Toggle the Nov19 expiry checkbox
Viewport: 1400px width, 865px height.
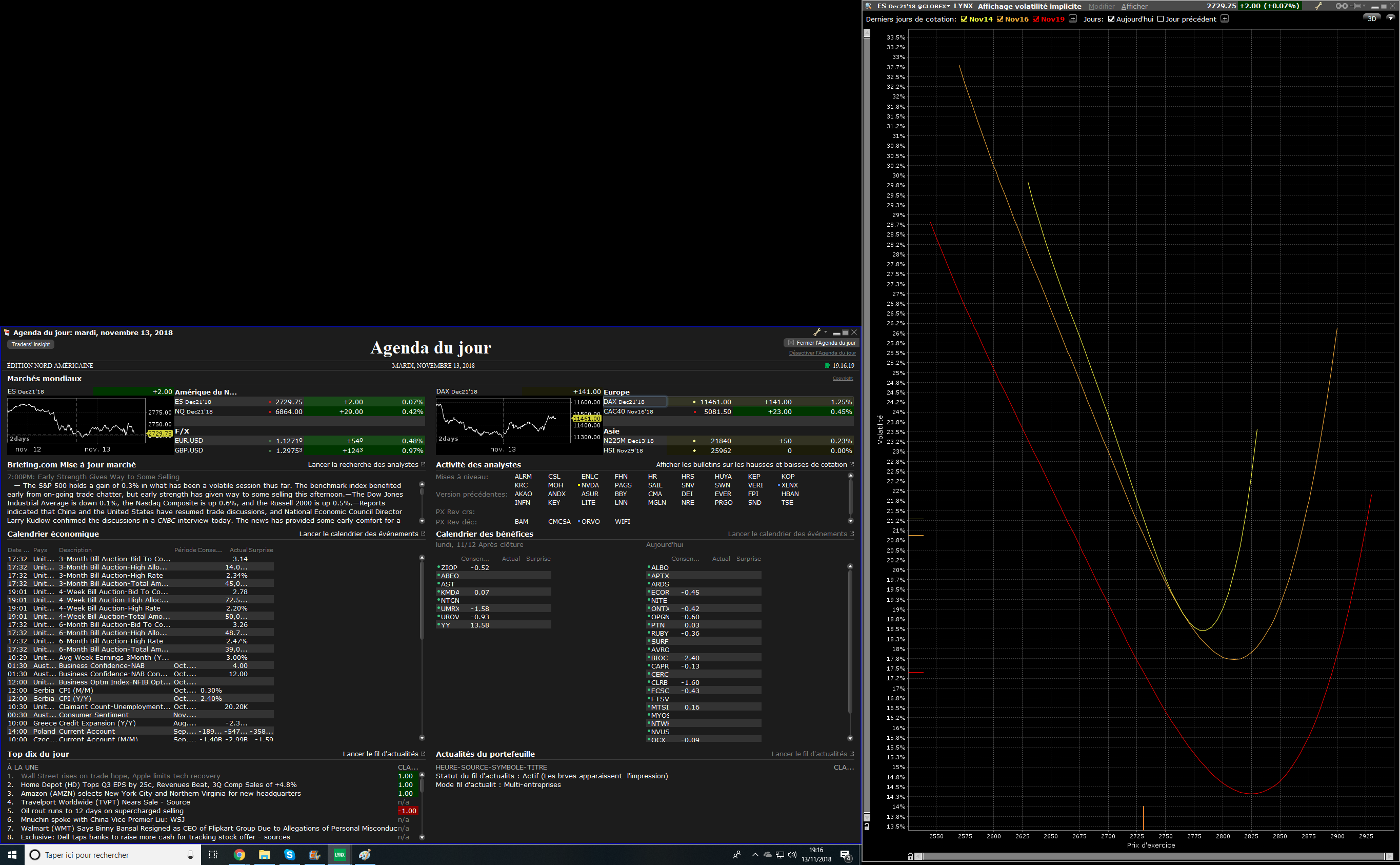[x=1036, y=19]
